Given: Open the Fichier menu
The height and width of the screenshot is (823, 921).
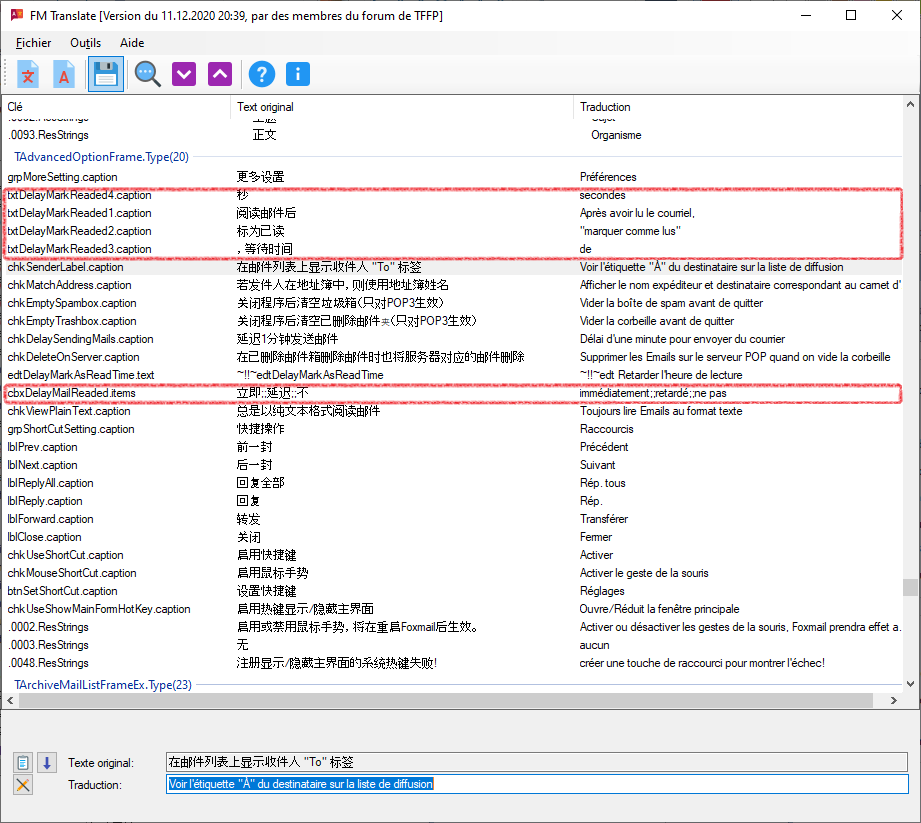Looking at the screenshot, I should tap(34, 43).
